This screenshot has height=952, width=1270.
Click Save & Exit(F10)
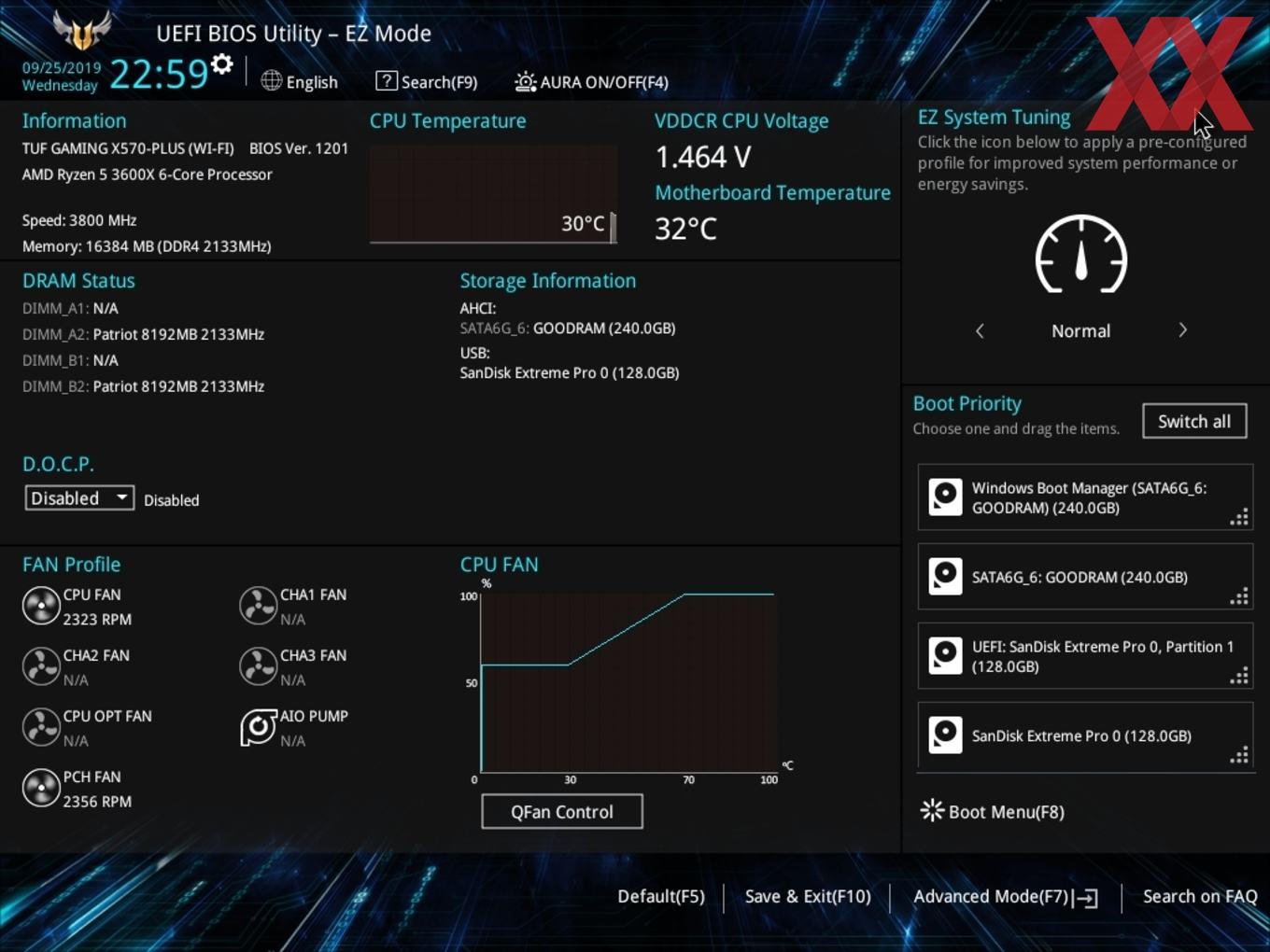[808, 896]
